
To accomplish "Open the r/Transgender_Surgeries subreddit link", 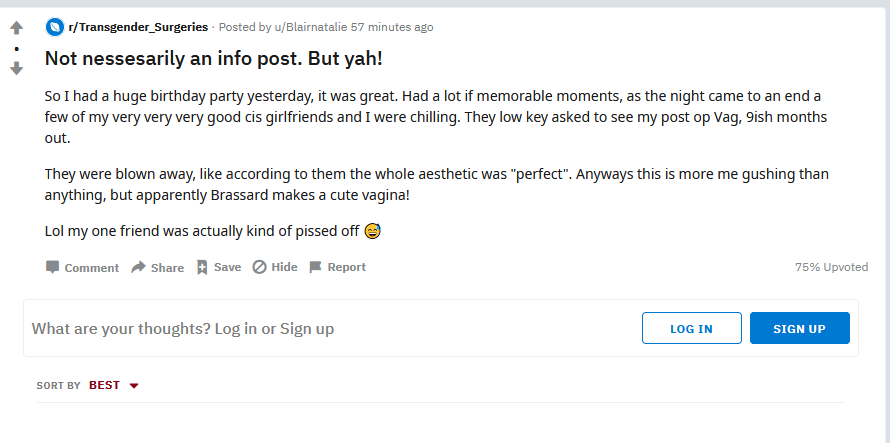I will (138, 27).
